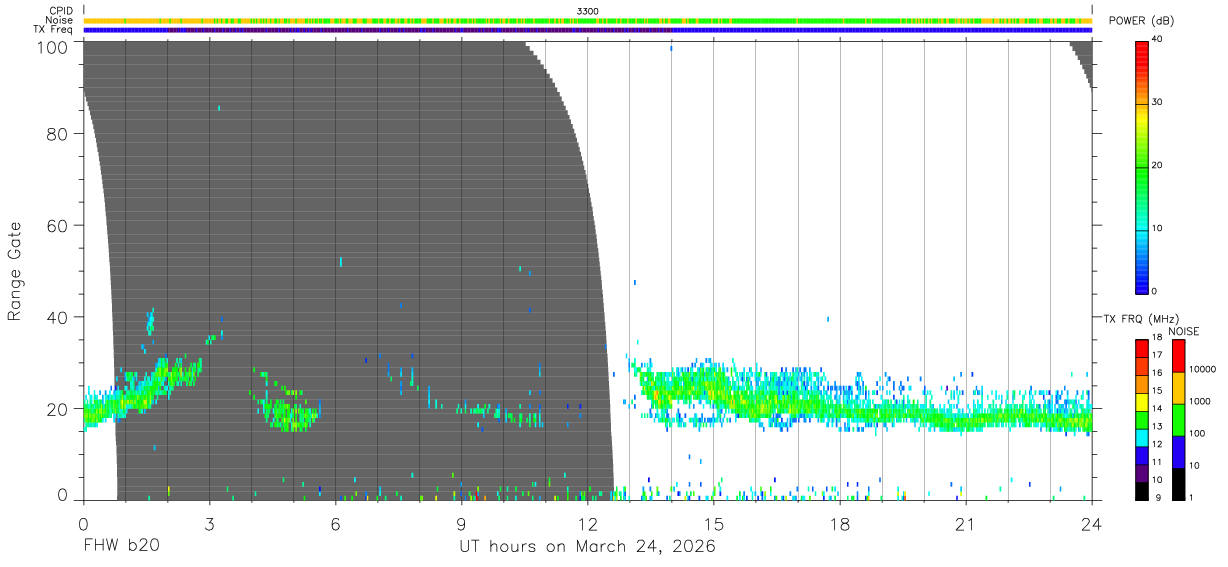Image resolution: width=1228 pixels, height=567 pixels.
Task: Click the red top of the power colorbar
Action: 1142,50
